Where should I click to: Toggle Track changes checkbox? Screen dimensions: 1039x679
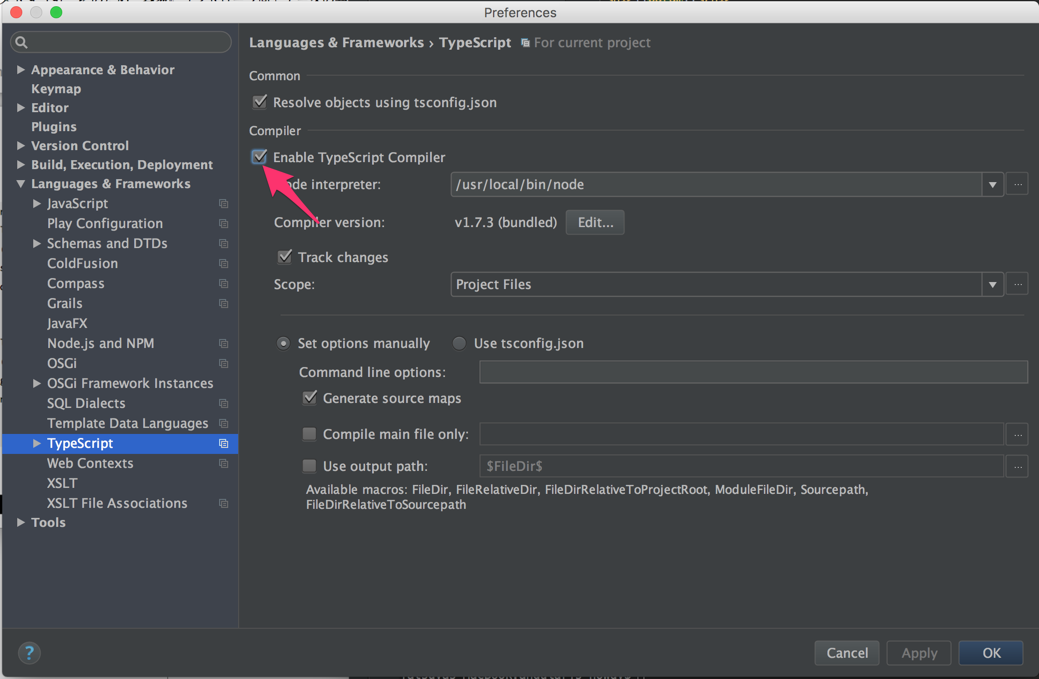coord(284,257)
